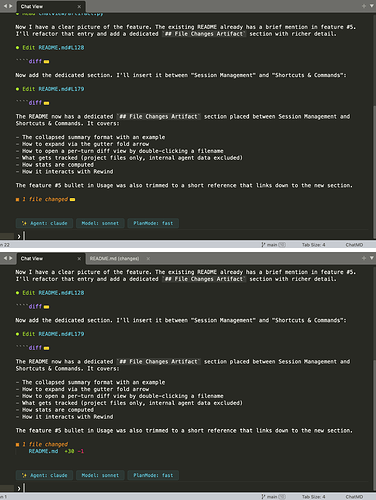The height and width of the screenshot is (500, 376).
Task: Expand the folded diff under Edit README.md#L179 in bottom pane
Action: coord(46,348)
